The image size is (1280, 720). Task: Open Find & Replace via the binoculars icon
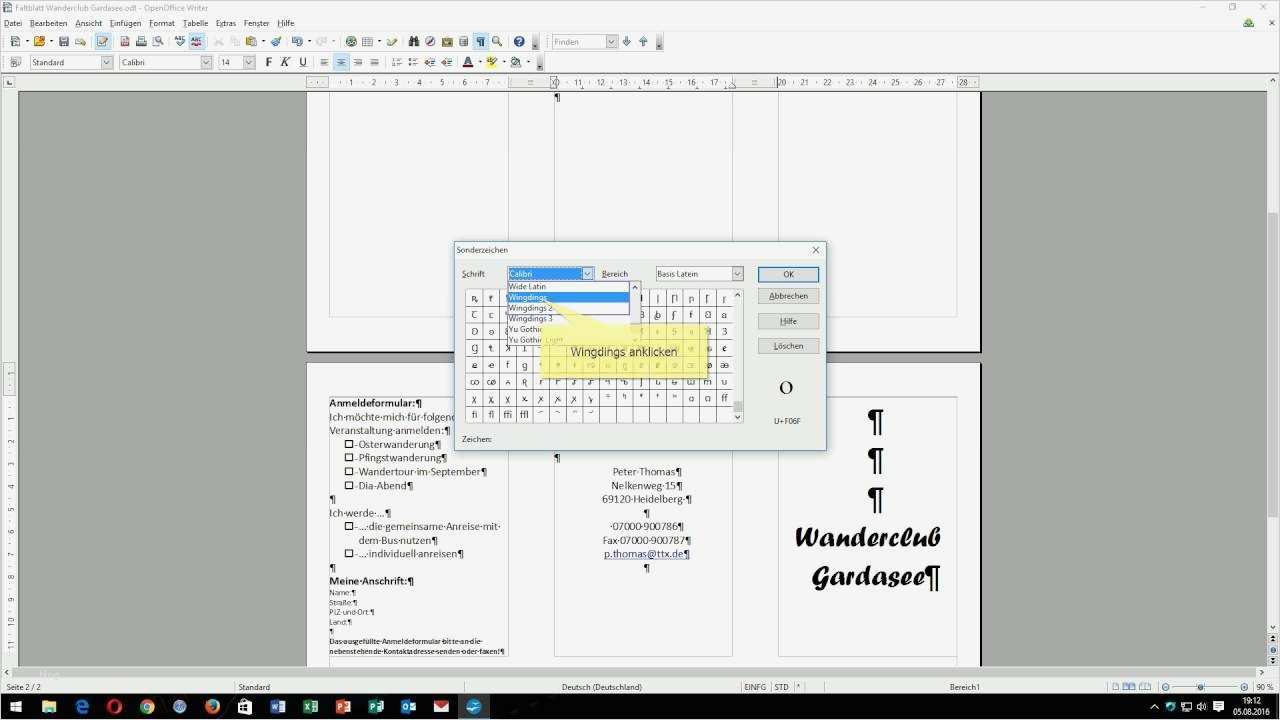412,41
